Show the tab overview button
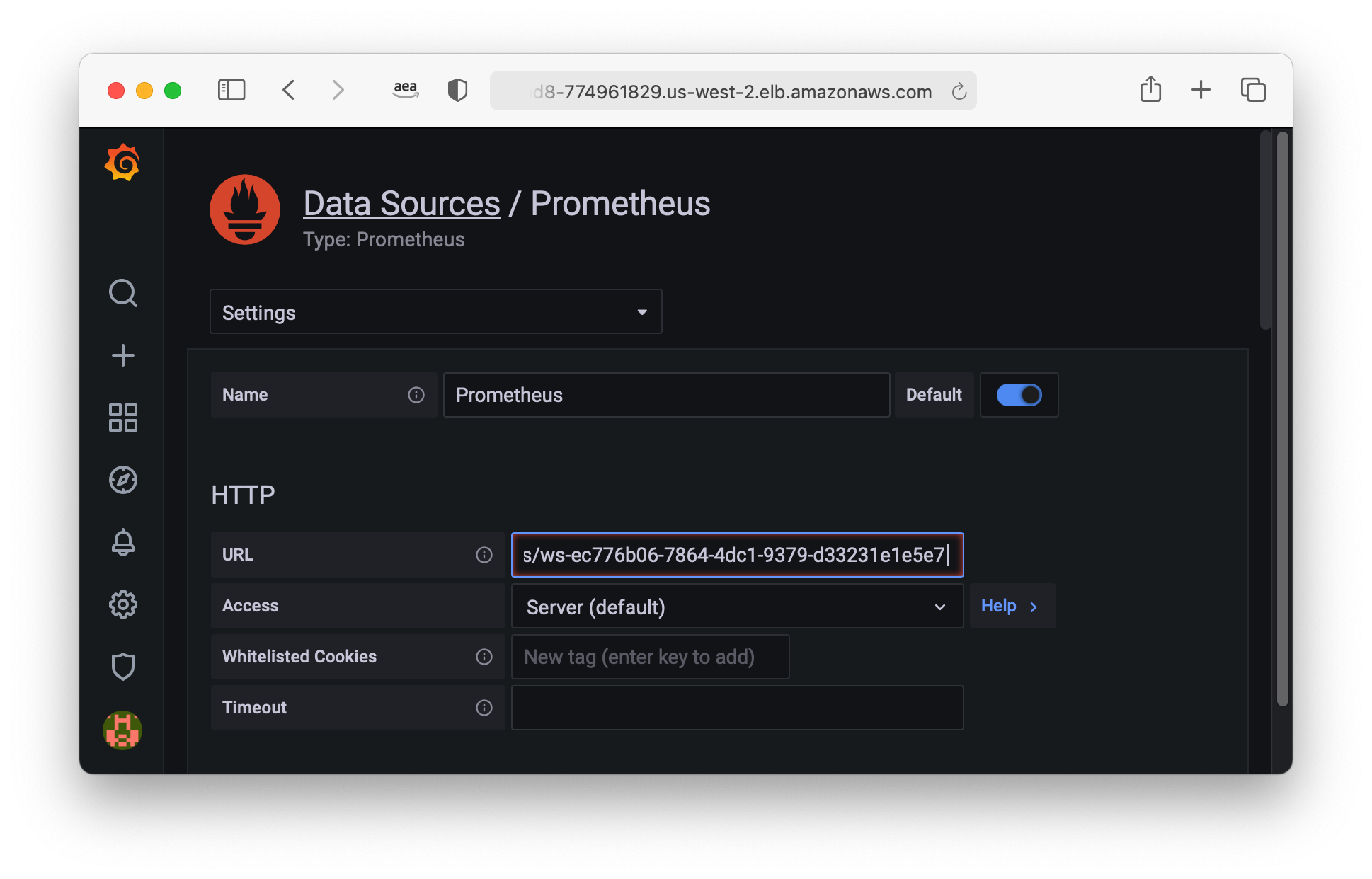The image size is (1372, 879). (x=1253, y=90)
